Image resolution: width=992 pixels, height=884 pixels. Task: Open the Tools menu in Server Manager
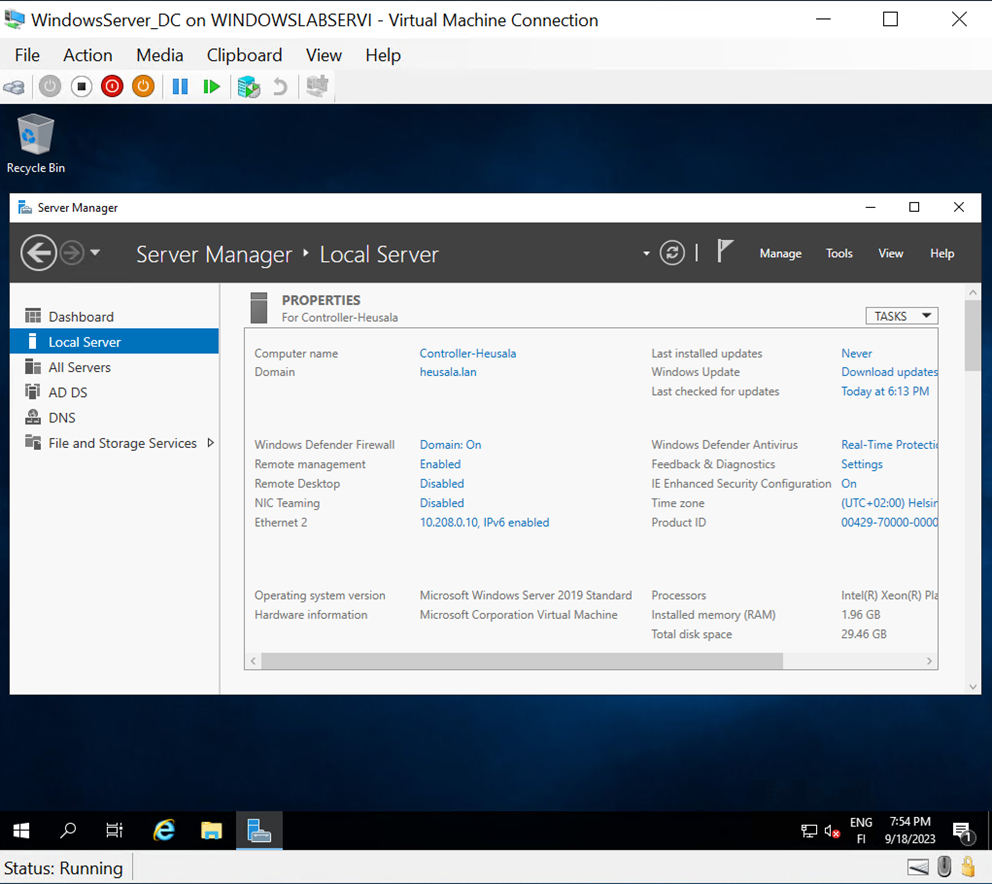coord(839,253)
